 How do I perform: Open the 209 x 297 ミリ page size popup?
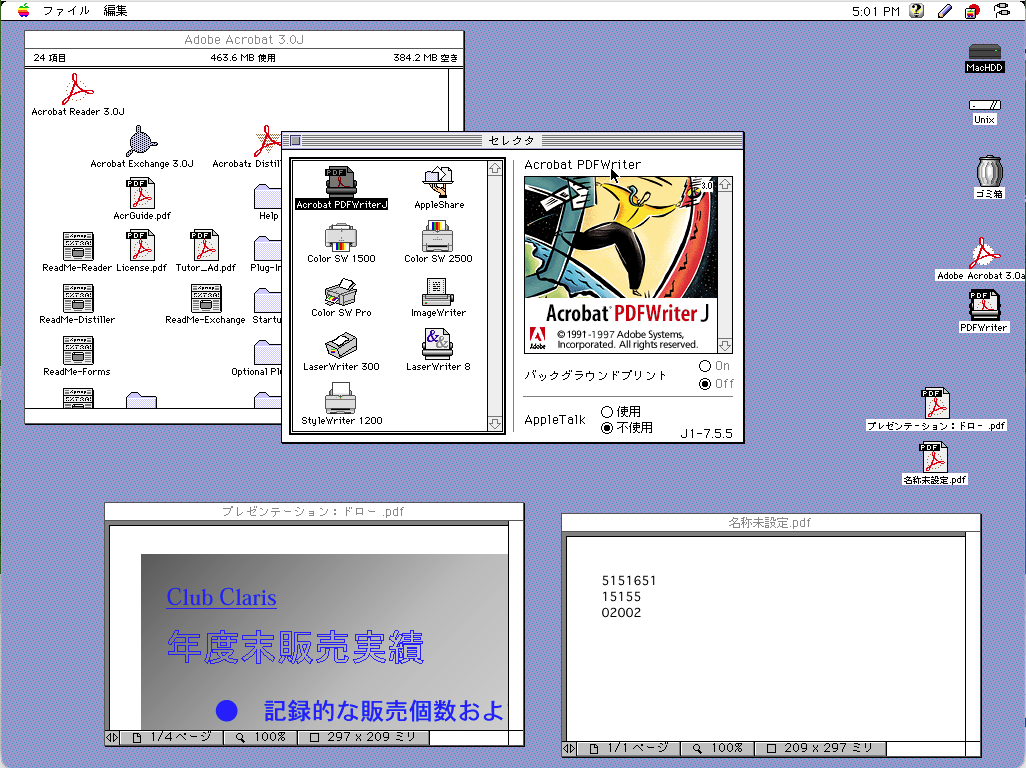coord(821,748)
